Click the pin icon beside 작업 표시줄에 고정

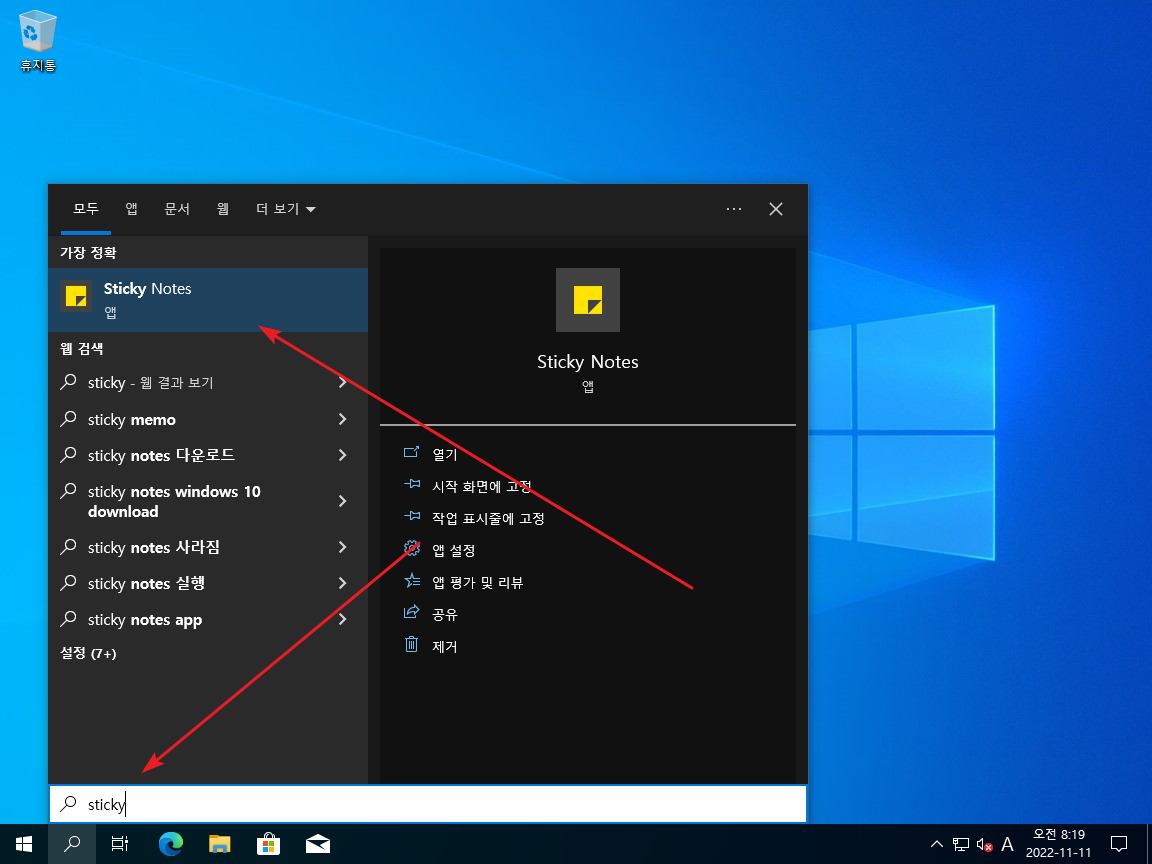(411, 516)
